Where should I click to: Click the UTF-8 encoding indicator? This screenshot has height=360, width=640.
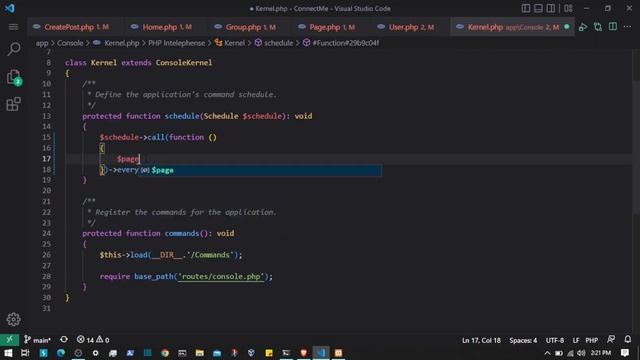(x=555, y=340)
